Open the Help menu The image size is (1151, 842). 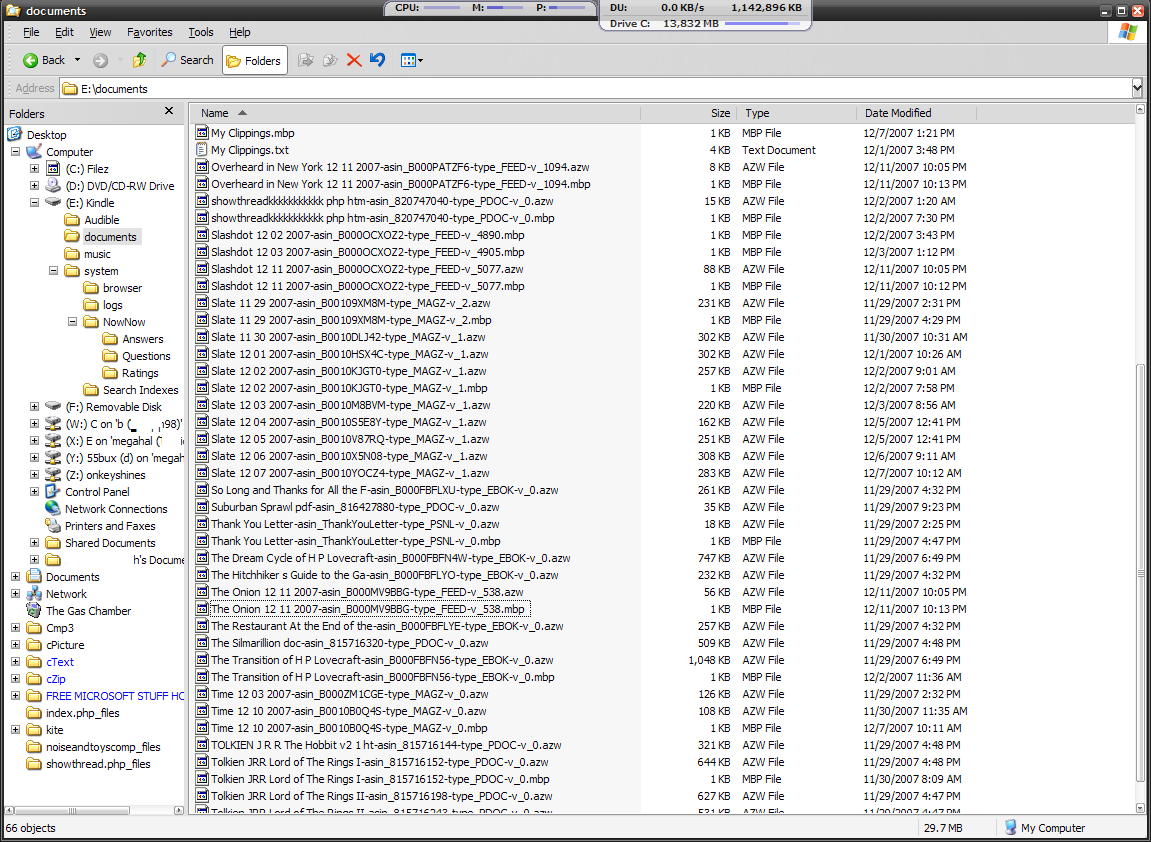click(239, 32)
